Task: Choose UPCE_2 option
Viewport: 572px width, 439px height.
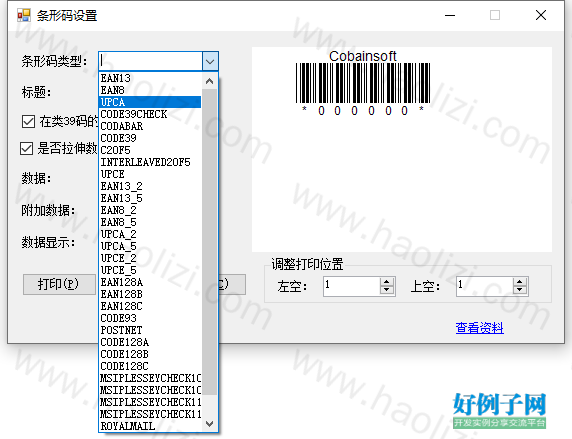Action: (150, 258)
